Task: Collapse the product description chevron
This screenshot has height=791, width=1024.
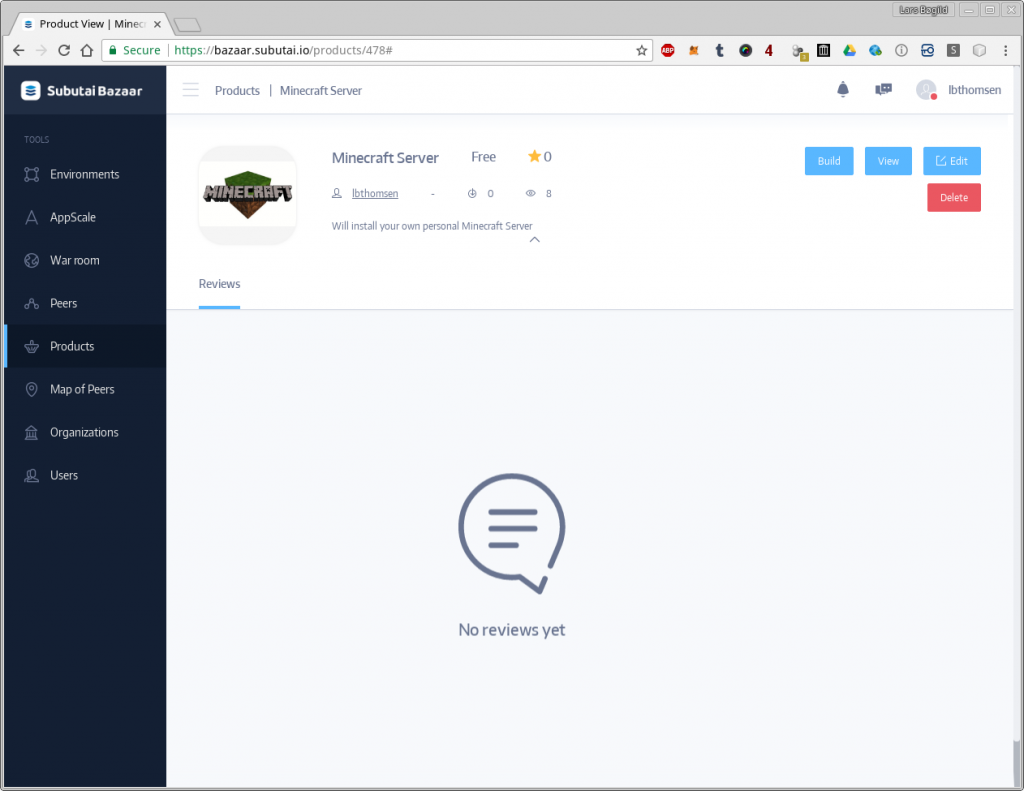Action: pyautogui.click(x=534, y=240)
